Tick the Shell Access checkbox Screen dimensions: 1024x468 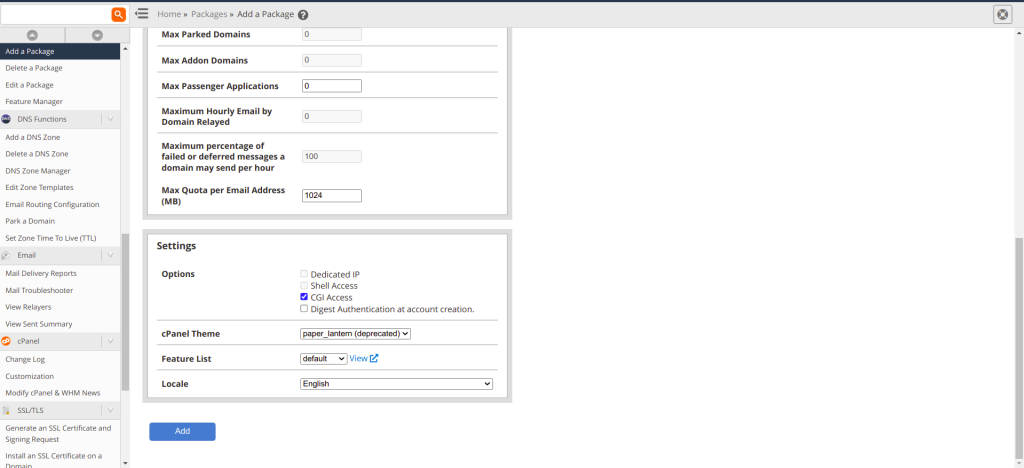coord(304,285)
